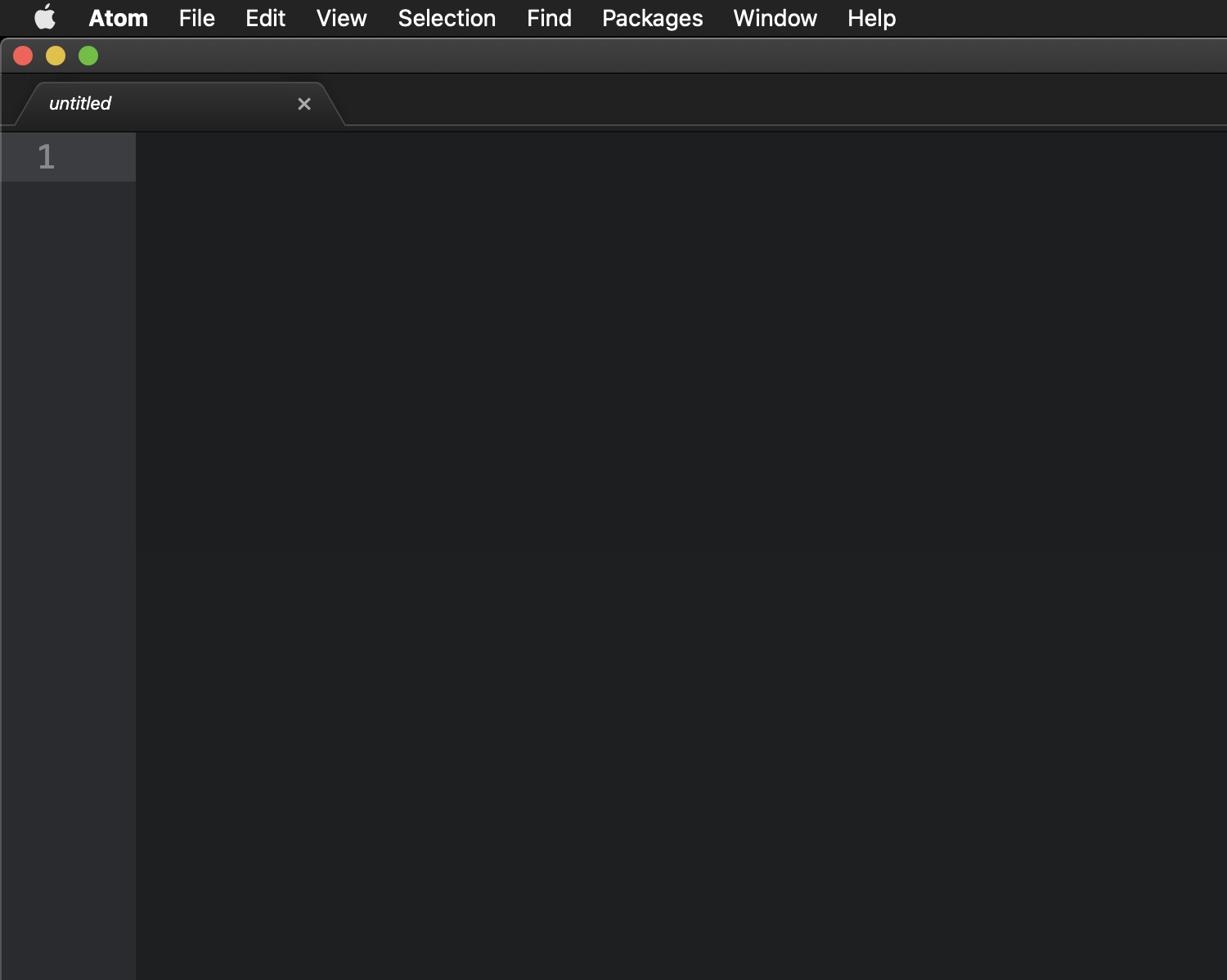The width and height of the screenshot is (1227, 980).
Task: Open the File menu
Action: pos(196,18)
